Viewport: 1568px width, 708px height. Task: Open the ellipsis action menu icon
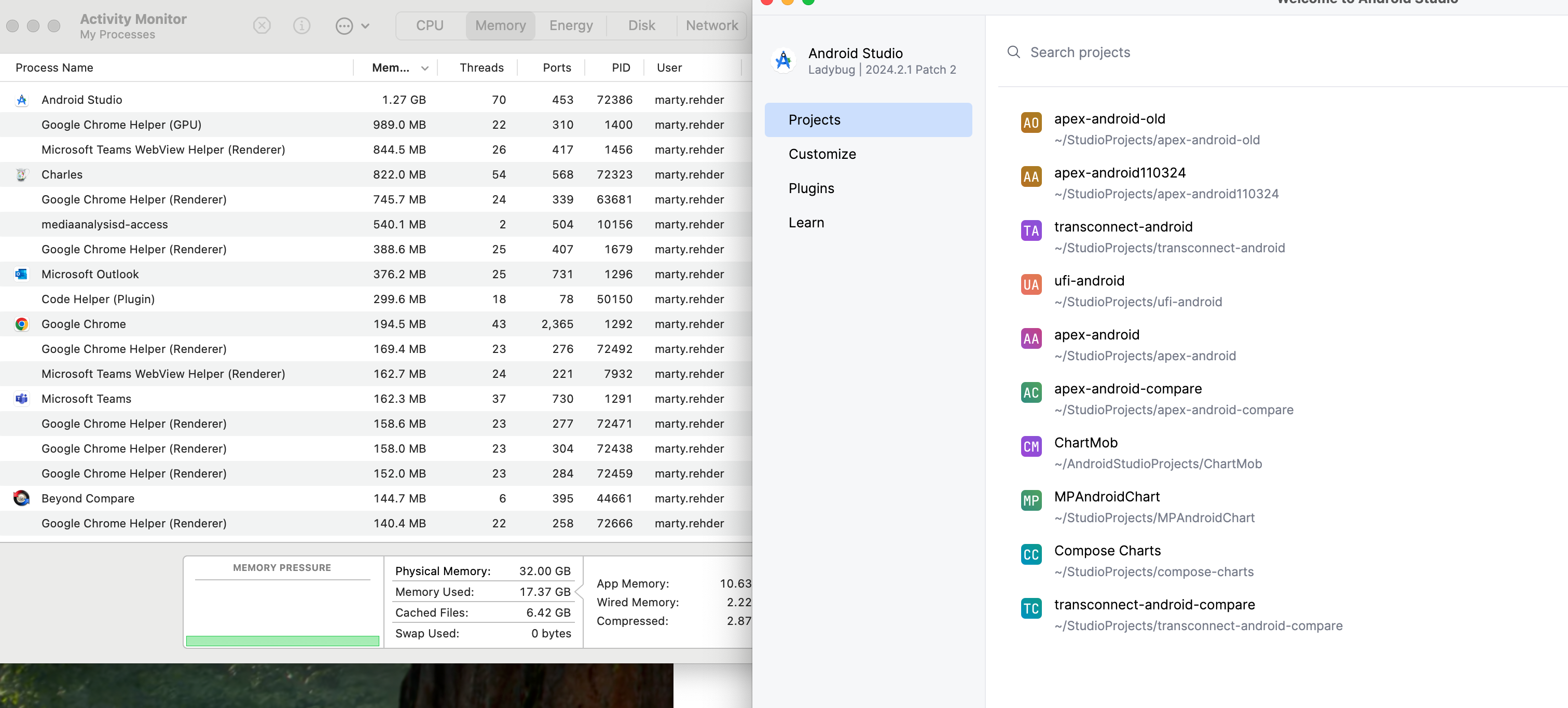(x=345, y=25)
